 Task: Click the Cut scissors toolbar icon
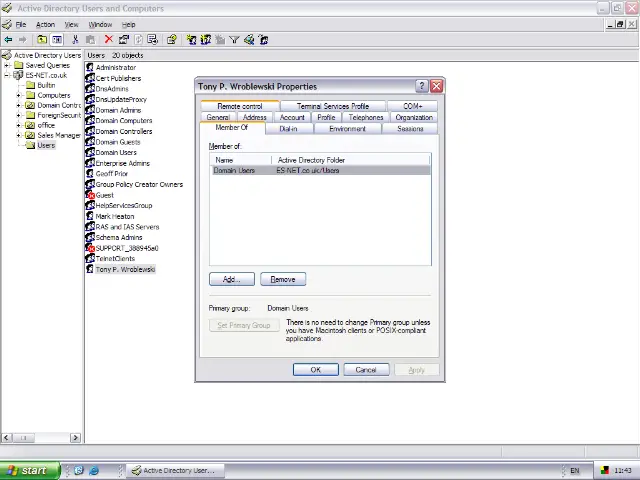click(75, 40)
